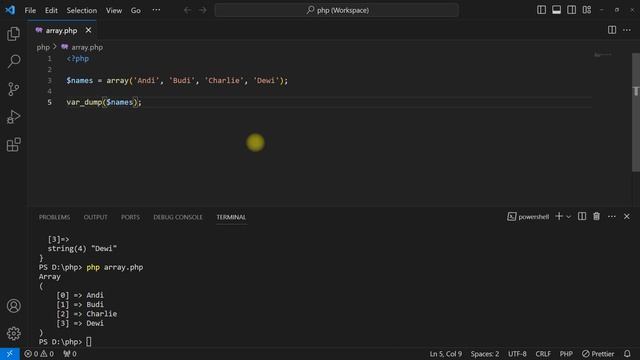Viewport: 640px width, 360px height.
Task: Click the editor vertical scrollbar
Action: pos(636,112)
